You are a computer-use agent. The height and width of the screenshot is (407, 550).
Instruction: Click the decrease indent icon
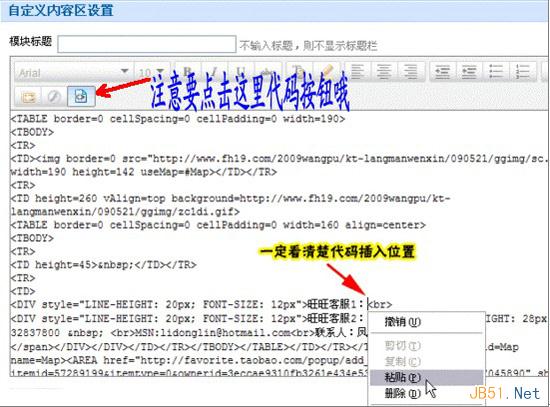(443, 72)
